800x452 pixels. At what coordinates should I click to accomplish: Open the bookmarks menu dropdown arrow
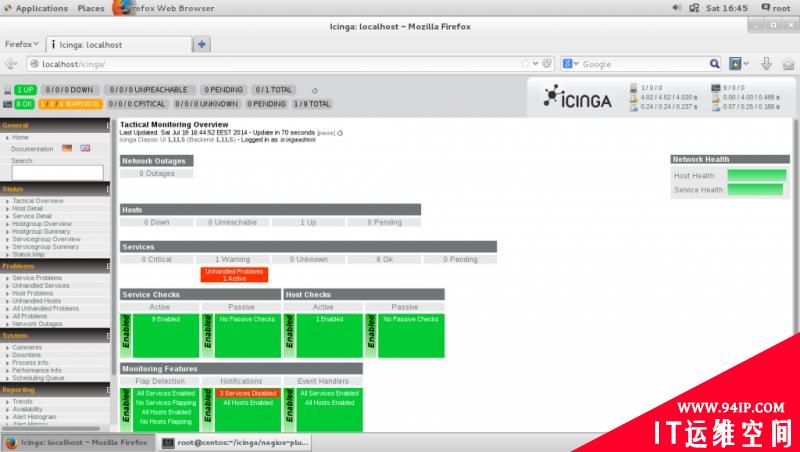click(x=746, y=64)
